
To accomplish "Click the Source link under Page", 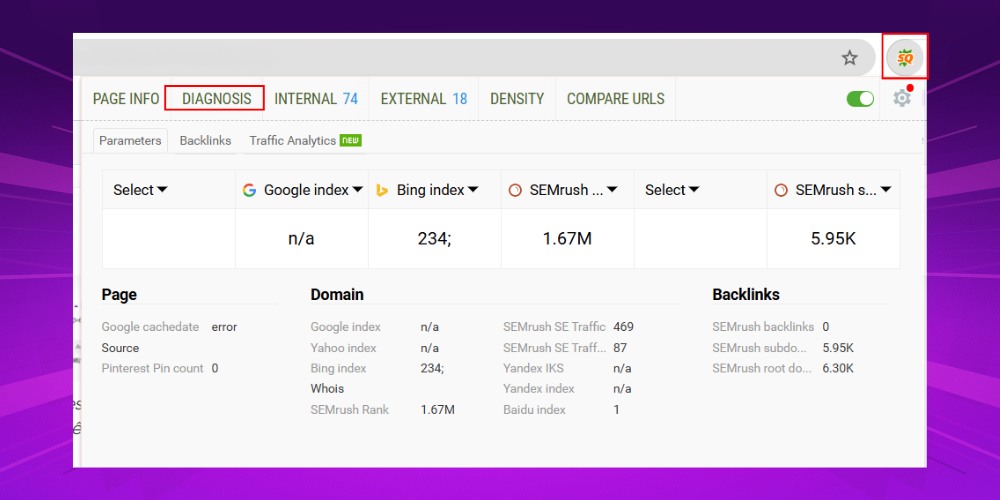I will (x=120, y=348).
